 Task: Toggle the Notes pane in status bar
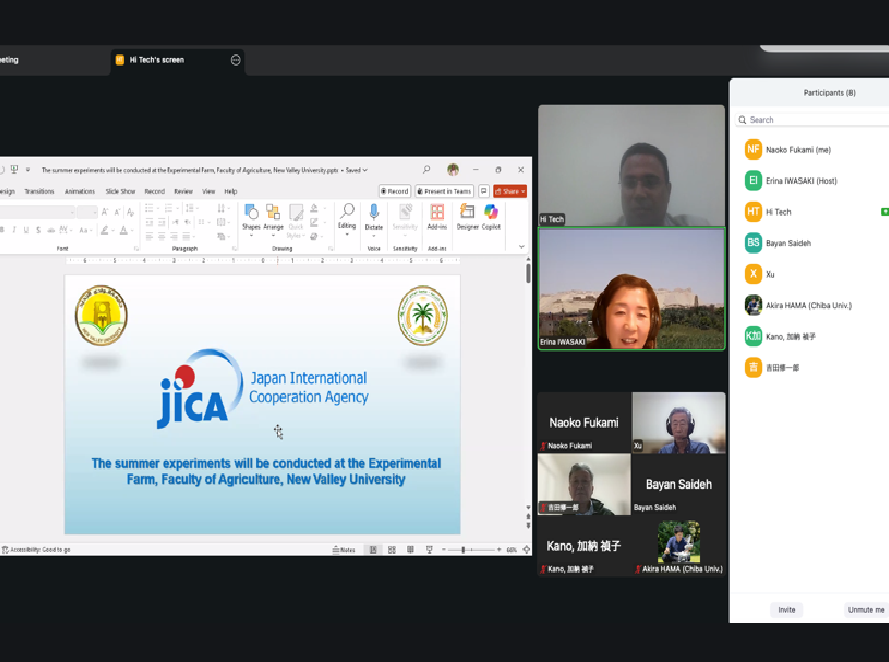[x=345, y=550]
